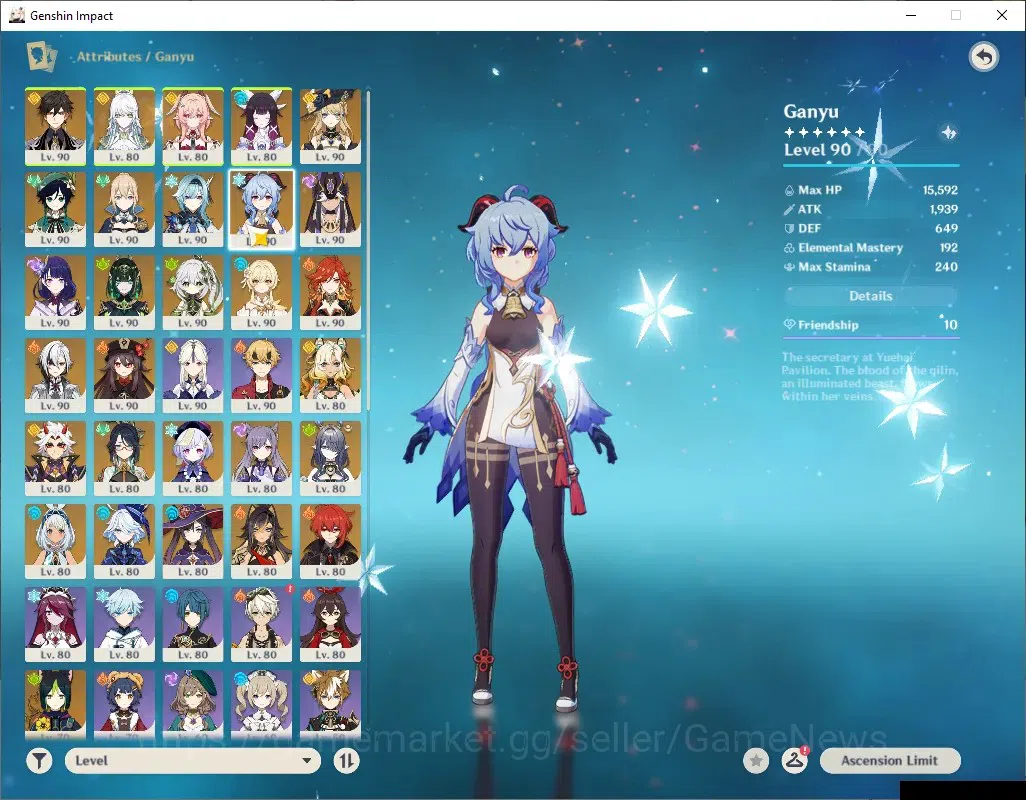1026x800 pixels.
Task: Choose Chongyun from the list
Action: coord(124,625)
